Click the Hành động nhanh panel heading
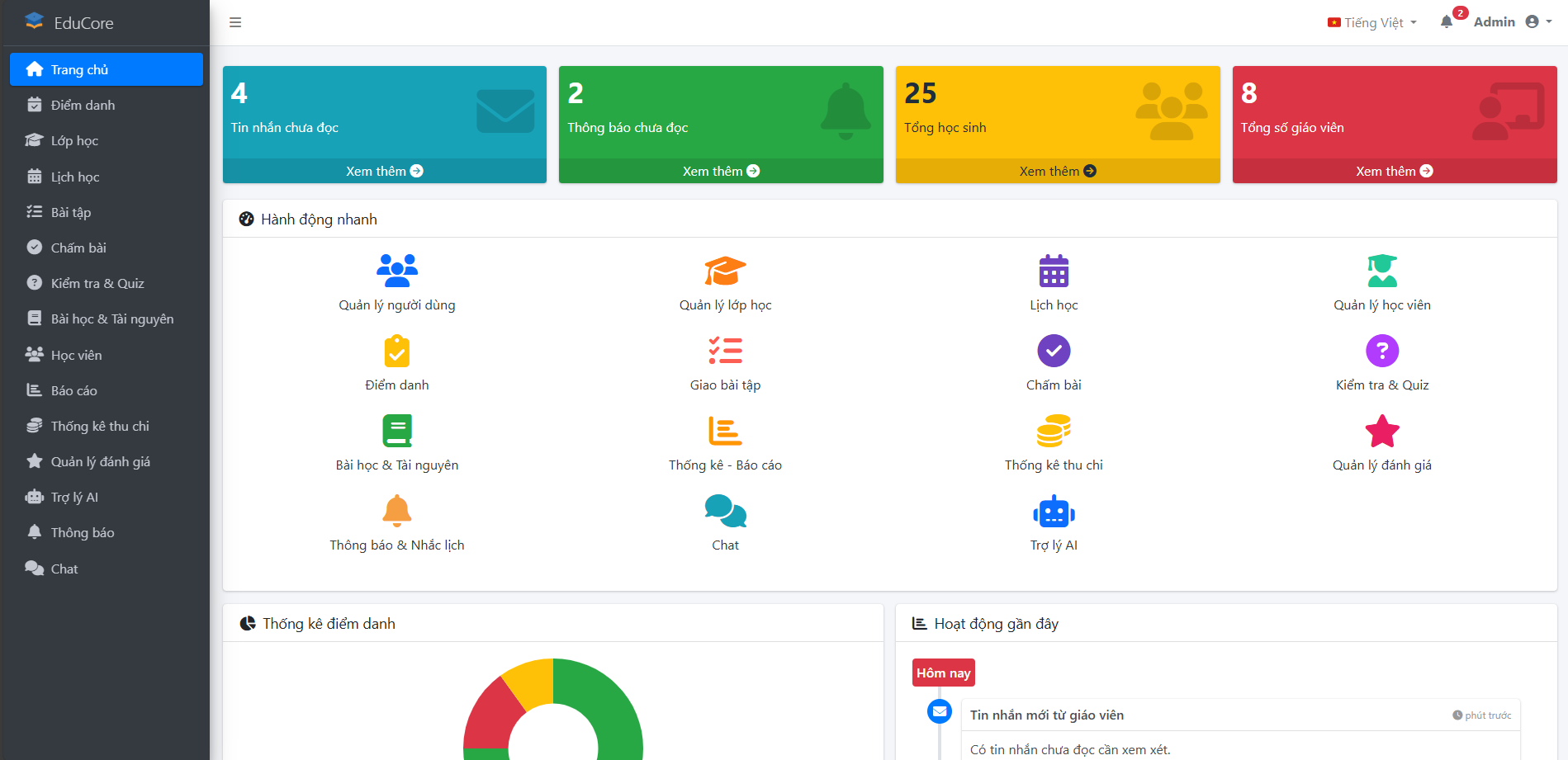This screenshot has width=1568, height=760. (307, 219)
